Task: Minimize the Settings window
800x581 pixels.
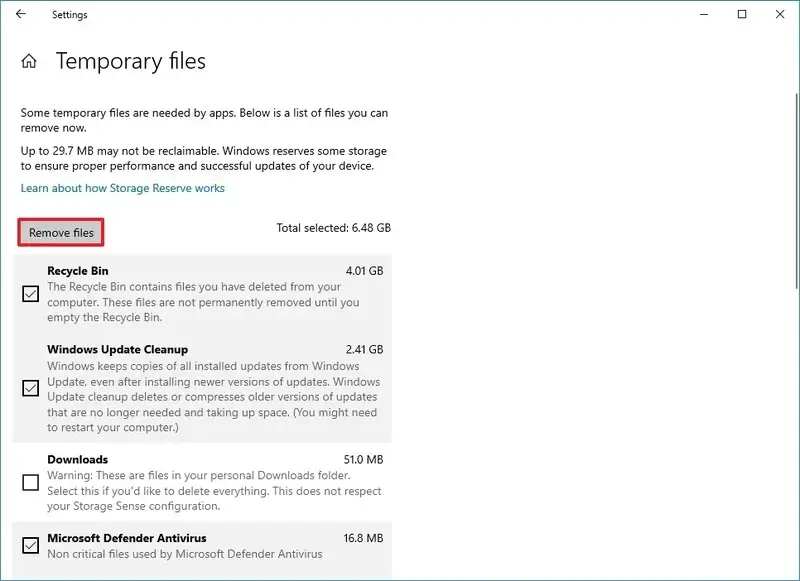Action: [696, 14]
